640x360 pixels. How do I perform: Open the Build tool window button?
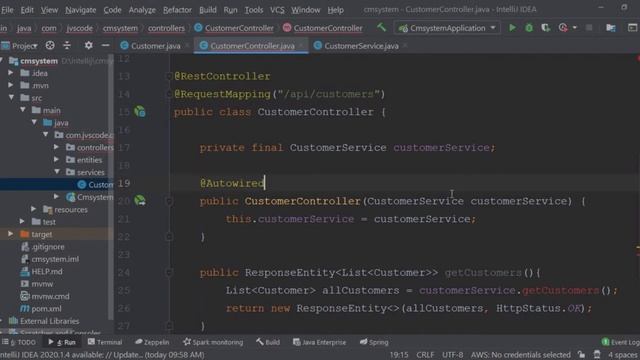[x=268, y=342]
